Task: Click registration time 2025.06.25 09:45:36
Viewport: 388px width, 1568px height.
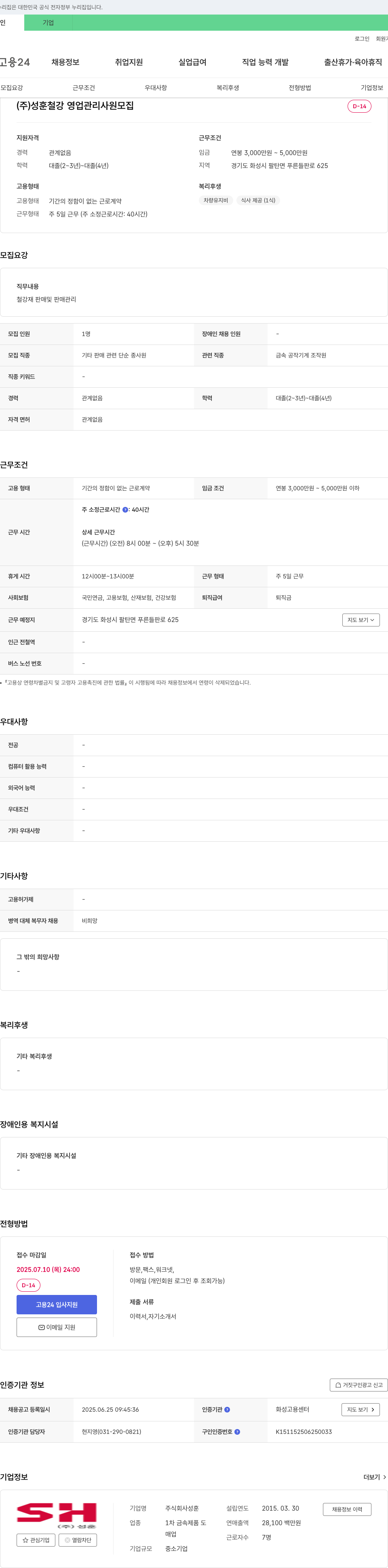Action: (x=110, y=1409)
